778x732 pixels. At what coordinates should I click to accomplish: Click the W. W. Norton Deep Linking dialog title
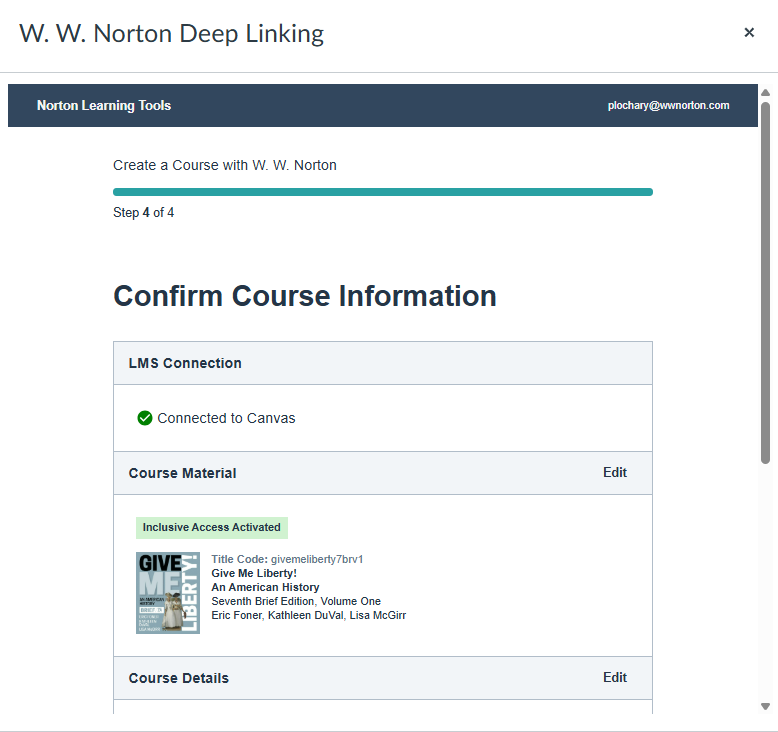[x=172, y=34]
